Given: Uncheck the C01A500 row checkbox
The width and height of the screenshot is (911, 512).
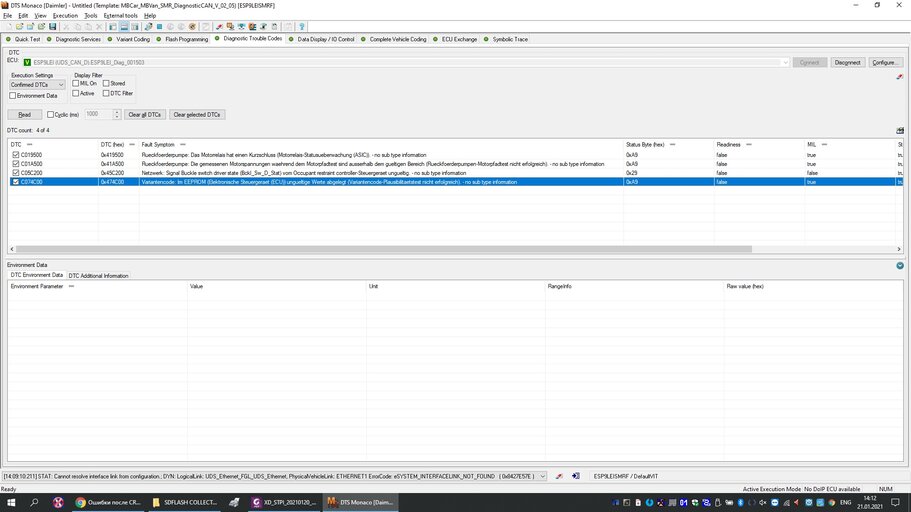Looking at the screenshot, I should (x=16, y=164).
